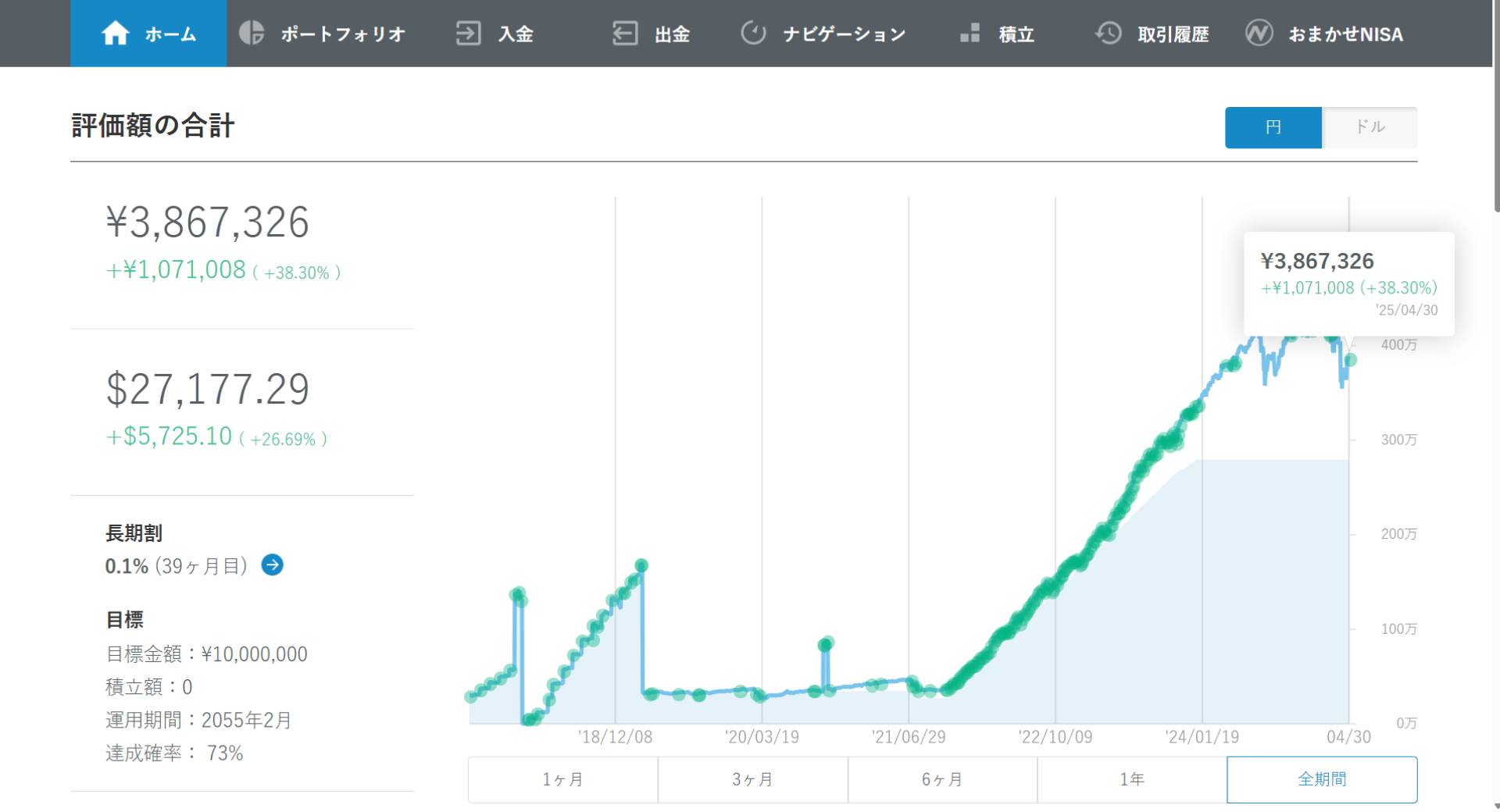The height and width of the screenshot is (812, 1500).
Task: Click the '21/06/29 axis date label
Action: tap(909, 737)
